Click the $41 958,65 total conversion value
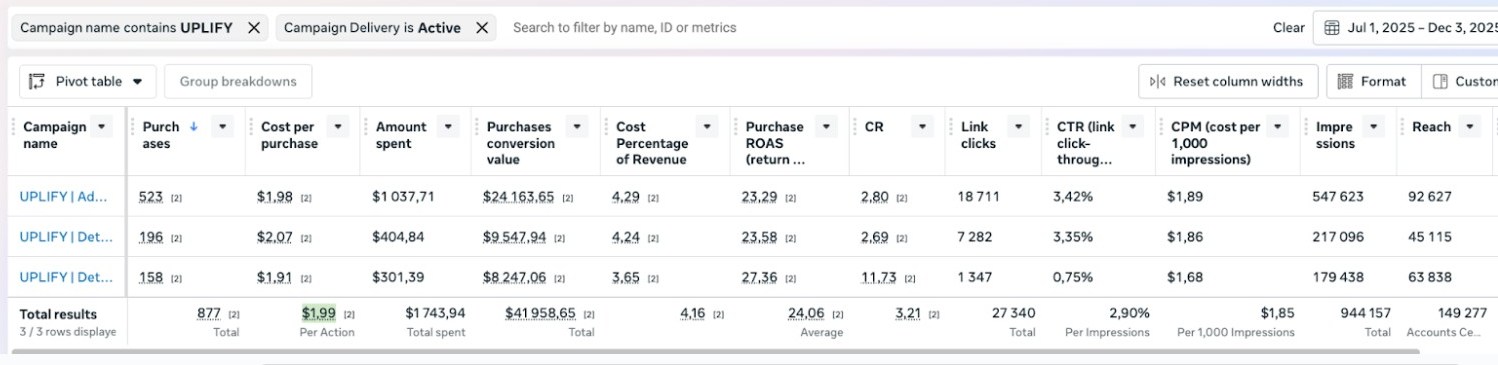The height and width of the screenshot is (365, 1498). pyautogui.click(x=541, y=313)
